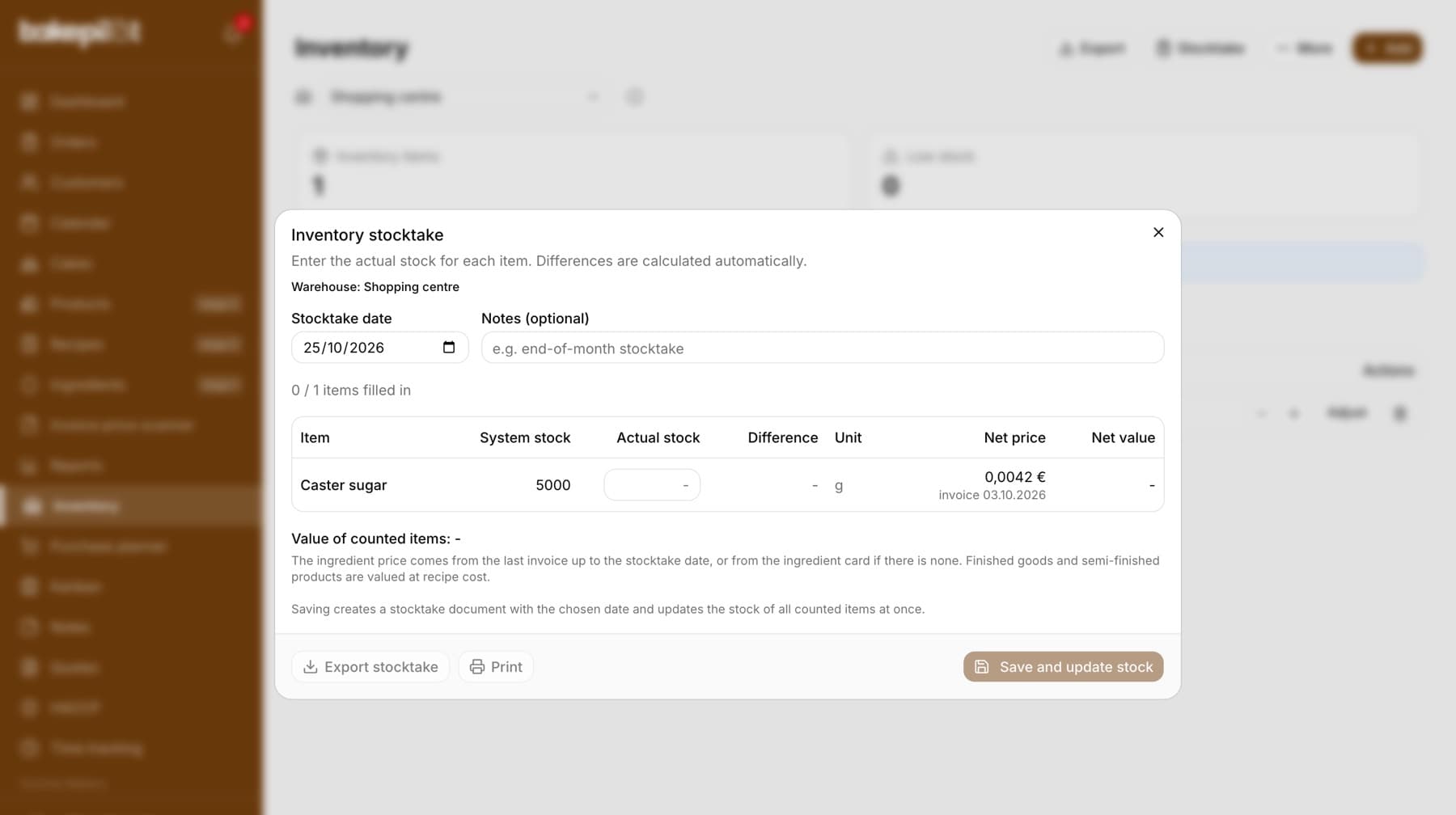Click the Inventory stocktake dialog title
The image size is (1456, 815).
click(x=367, y=235)
